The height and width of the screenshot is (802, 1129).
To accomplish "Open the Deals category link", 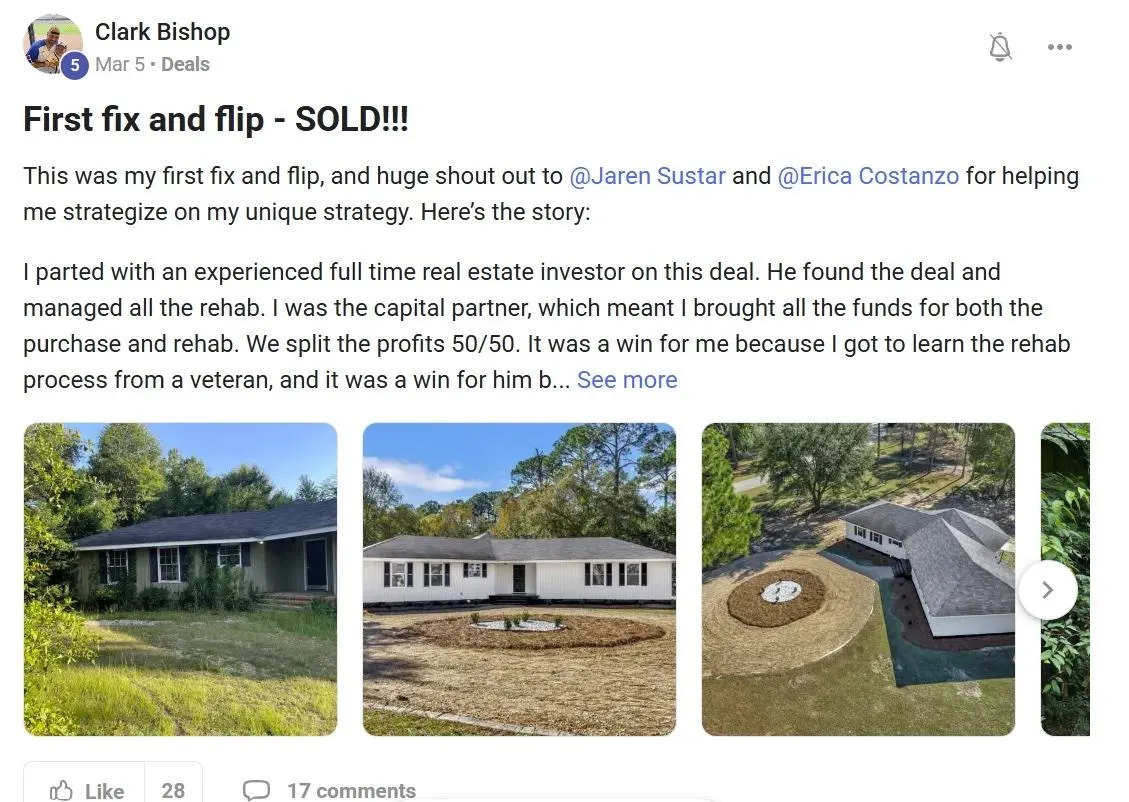I will click(x=185, y=64).
